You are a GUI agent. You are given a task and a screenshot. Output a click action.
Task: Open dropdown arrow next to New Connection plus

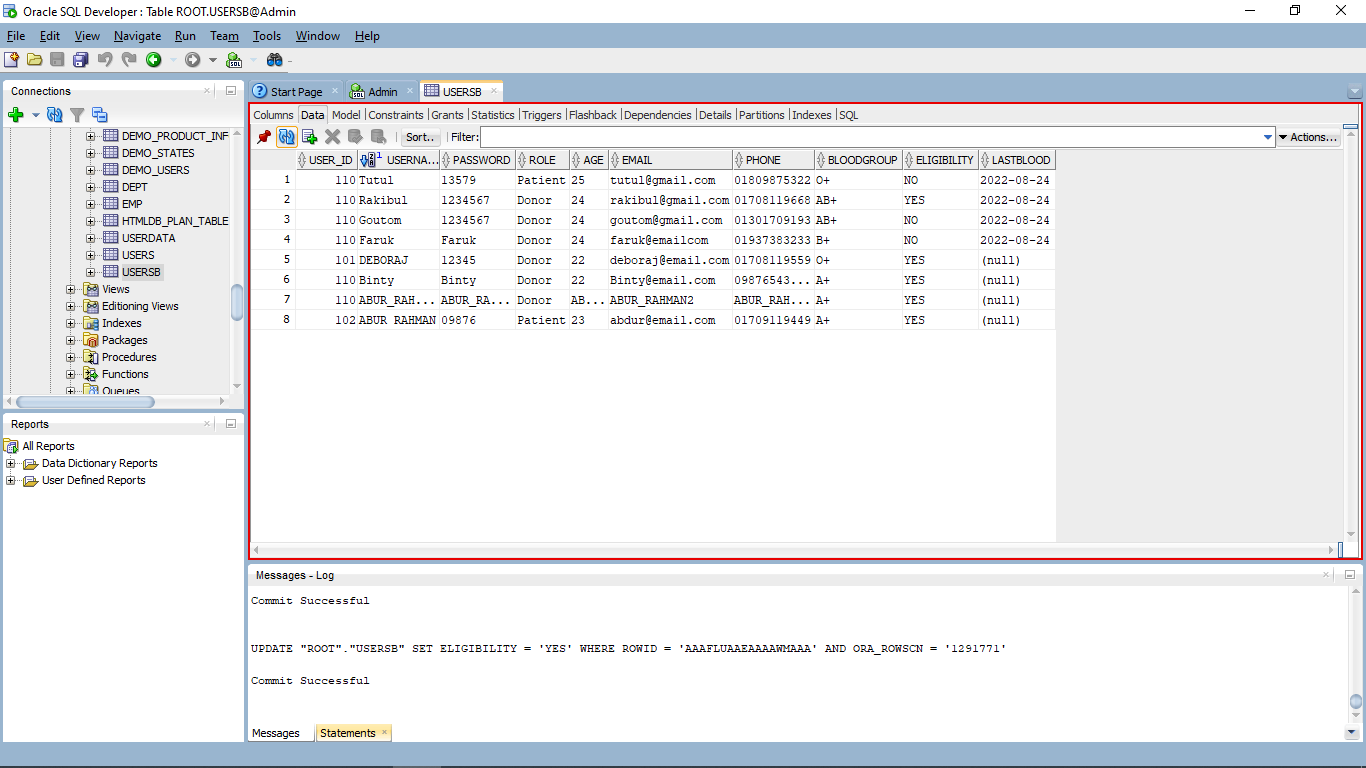(x=36, y=115)
